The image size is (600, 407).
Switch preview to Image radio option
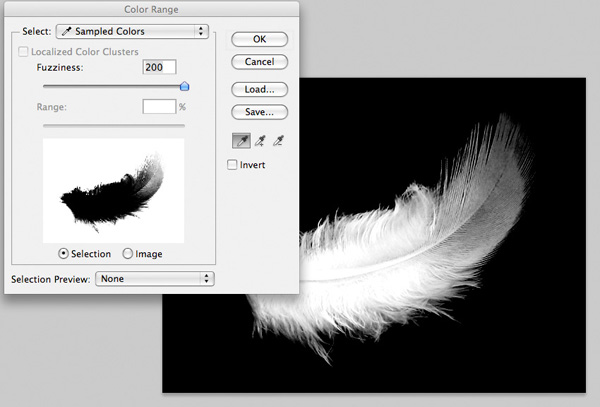[128, 254]
